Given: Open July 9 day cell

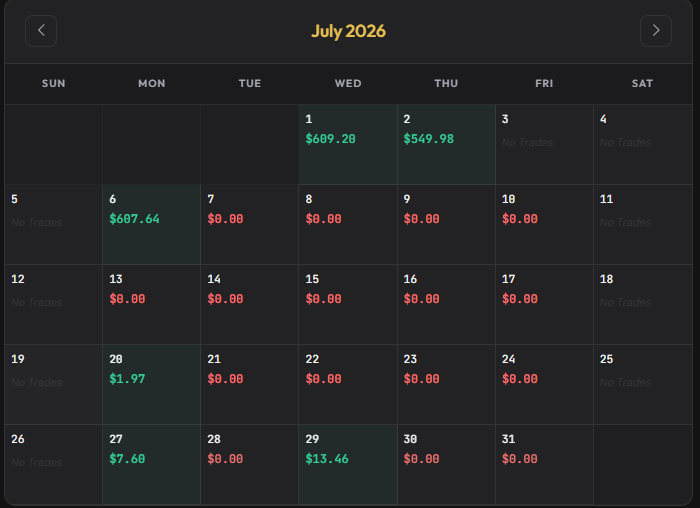Looking at the screenshot, I should 446,225.
